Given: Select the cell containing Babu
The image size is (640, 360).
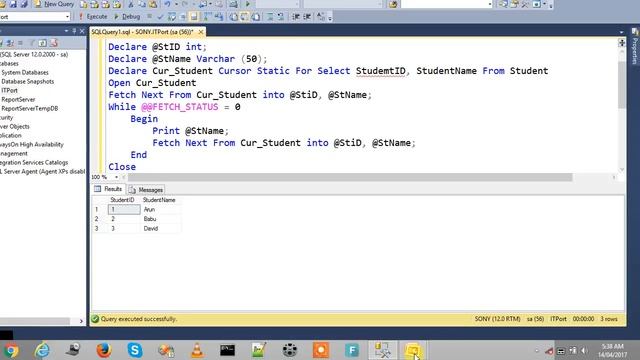Looking at the screenshot, I should (x=161, y=219).
